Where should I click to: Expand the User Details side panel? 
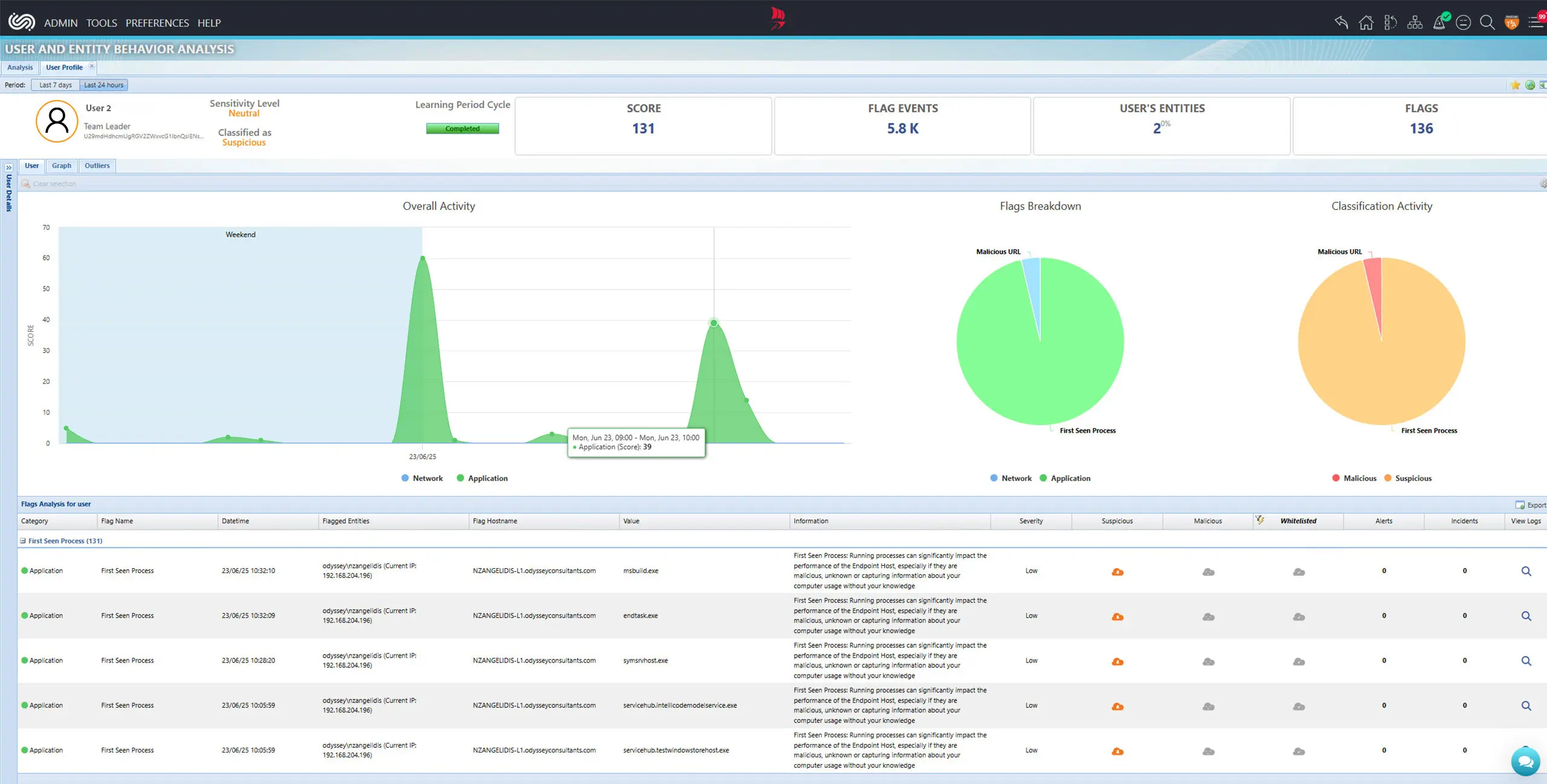[x=8, y=167]
